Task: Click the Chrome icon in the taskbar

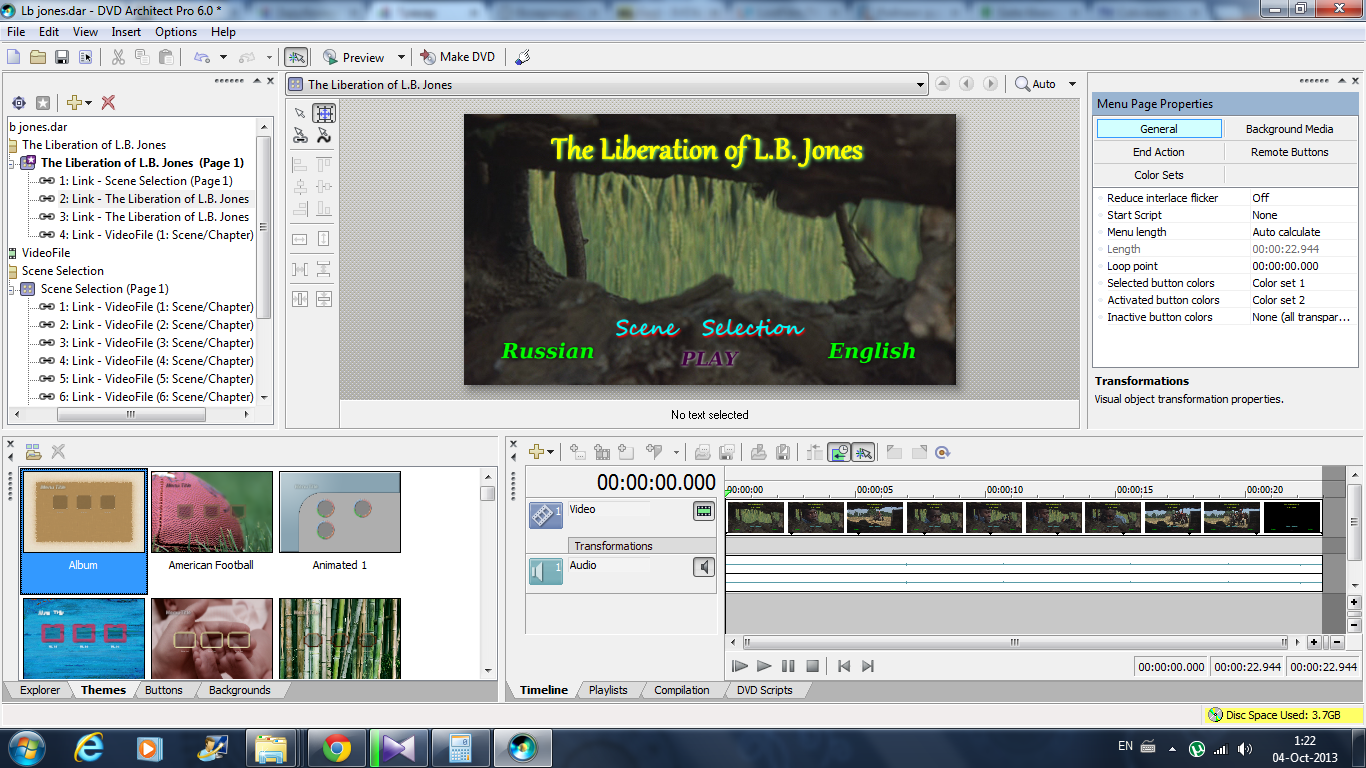Action: click(336, 747)
